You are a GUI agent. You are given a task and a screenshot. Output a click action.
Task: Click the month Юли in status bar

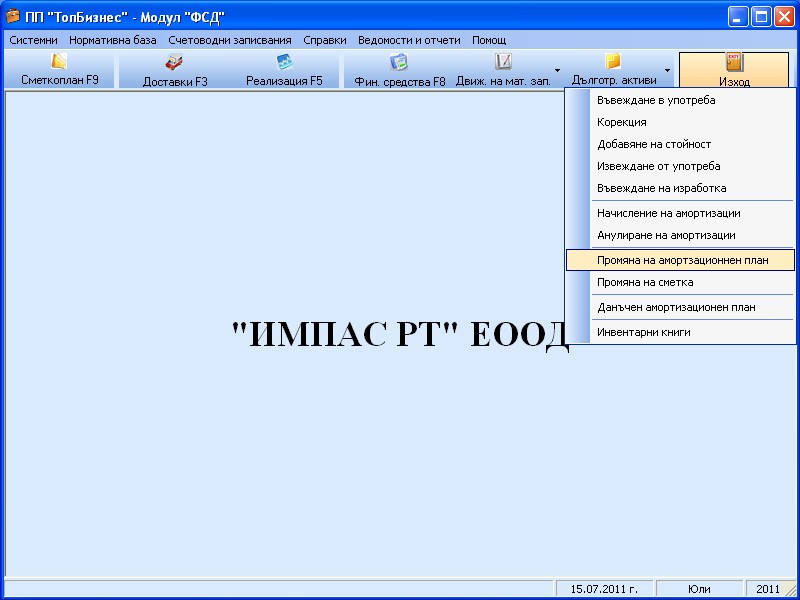pyautogui.click(x=699, y=589)
